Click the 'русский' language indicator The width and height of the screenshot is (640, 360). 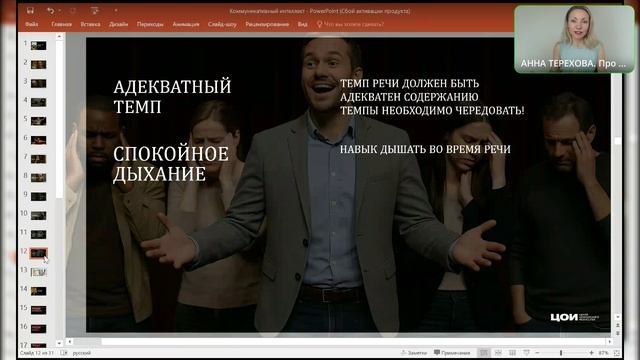tap(82, 353)
